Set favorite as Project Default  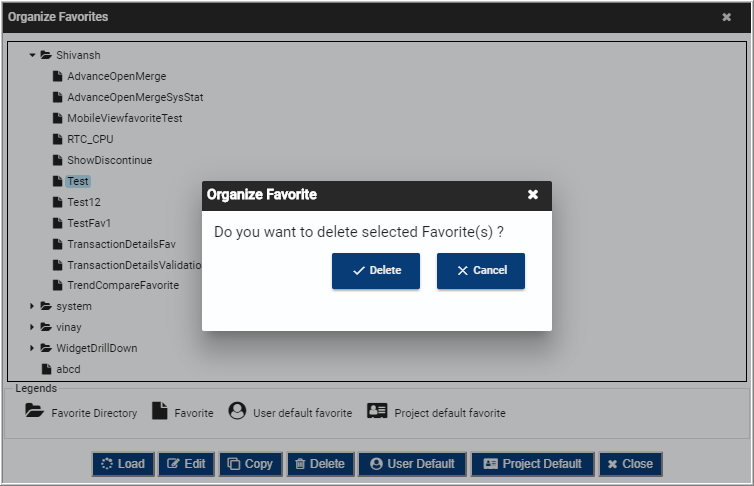(x=533, y=464)
